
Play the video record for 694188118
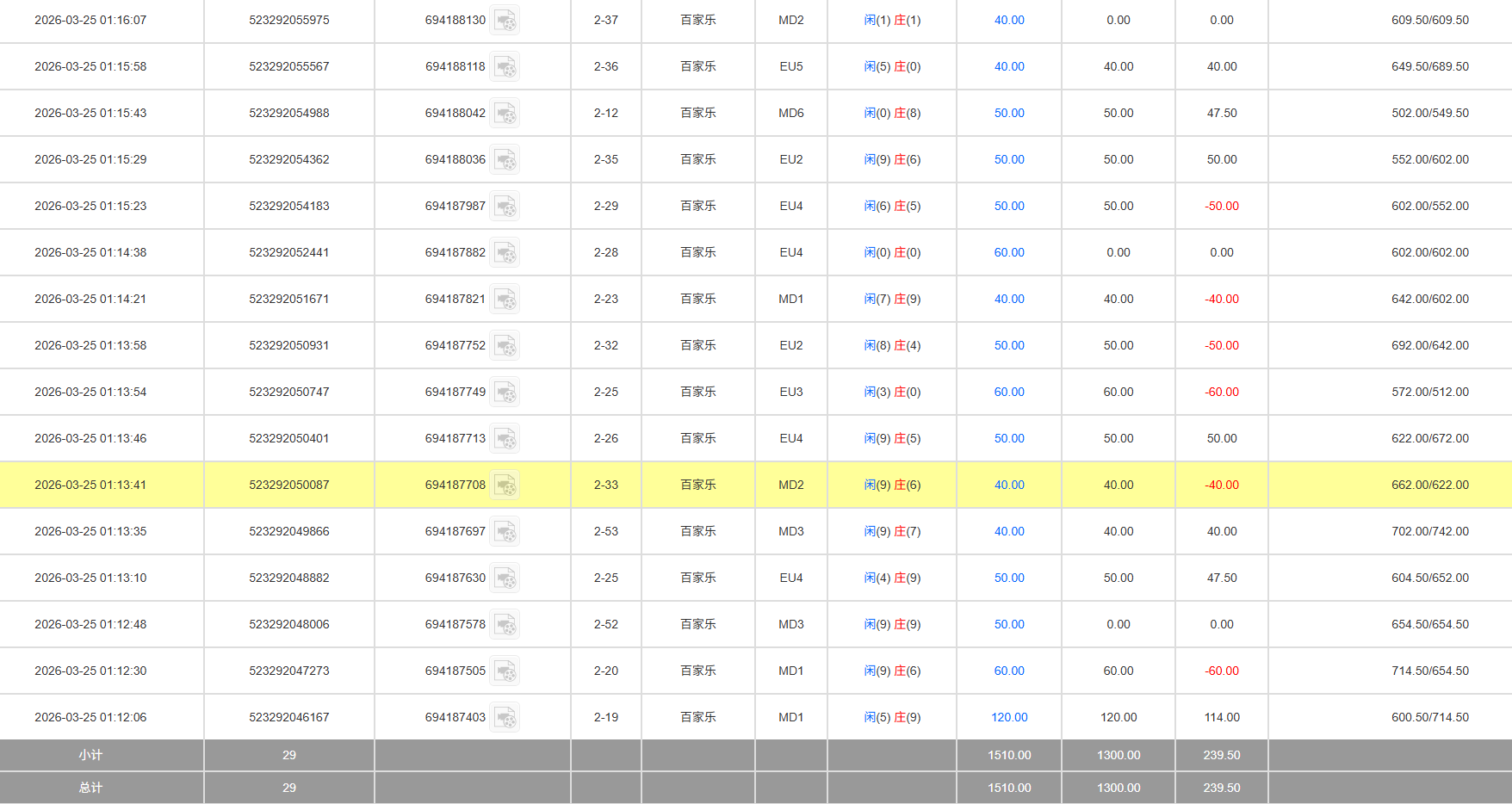(x=505, y=66)
